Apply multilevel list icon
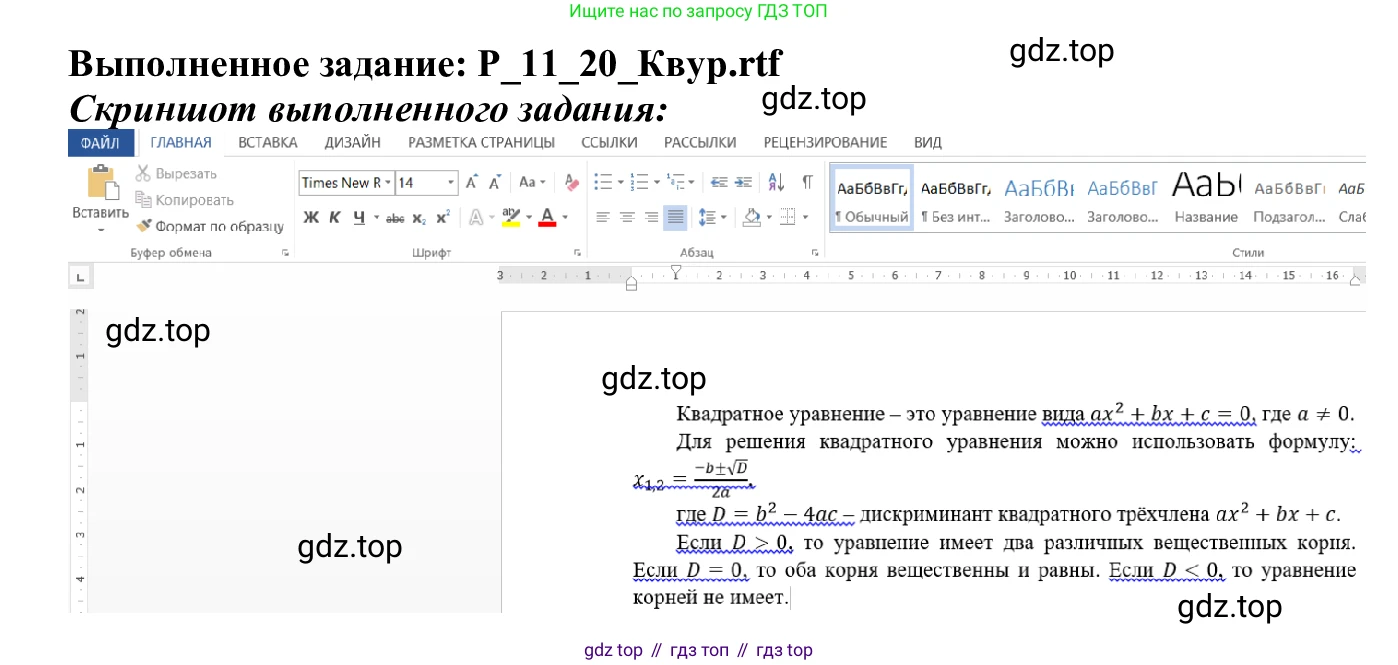1398x665 pixels. 678,182
